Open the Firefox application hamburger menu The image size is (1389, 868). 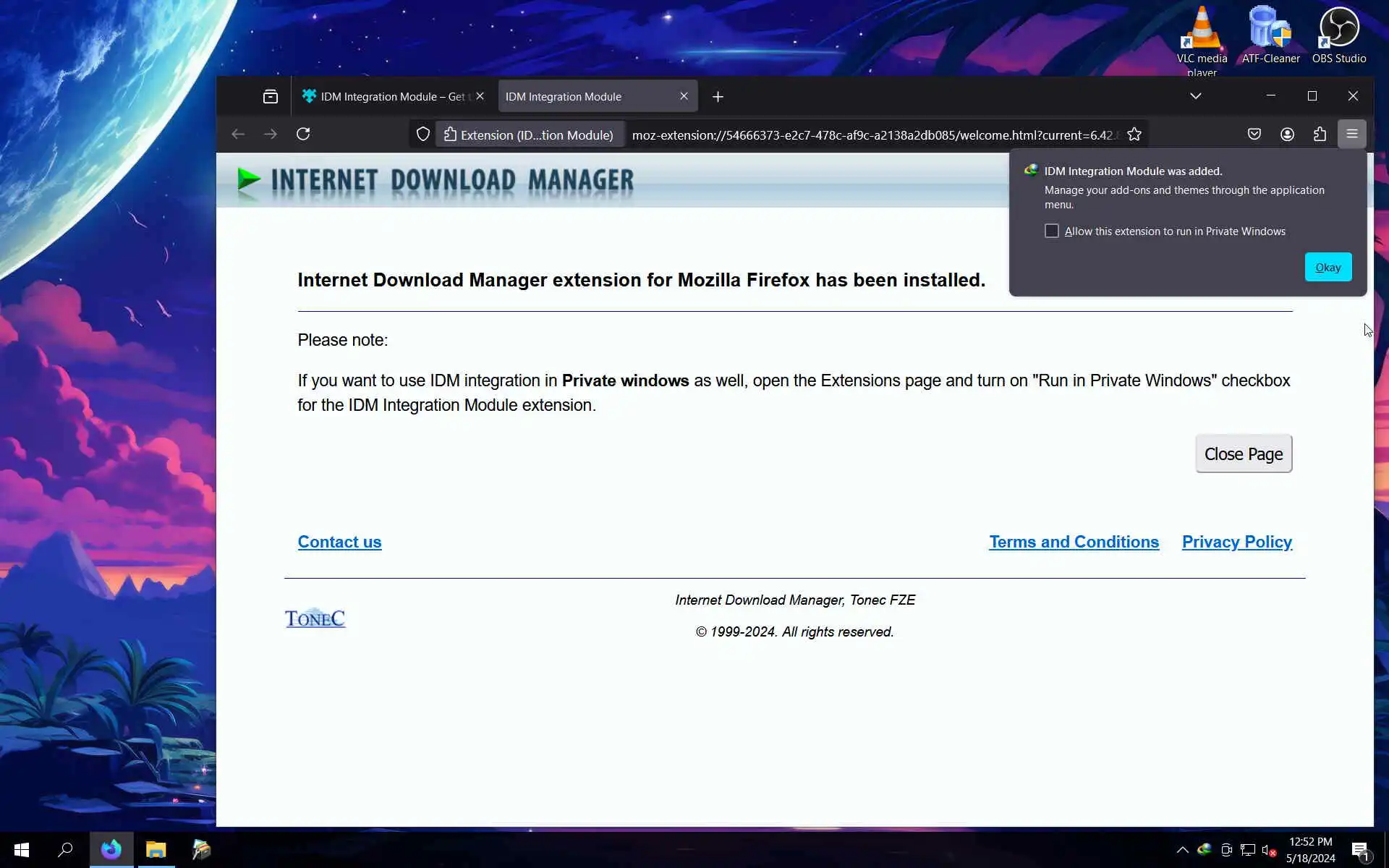point(1351,134)
